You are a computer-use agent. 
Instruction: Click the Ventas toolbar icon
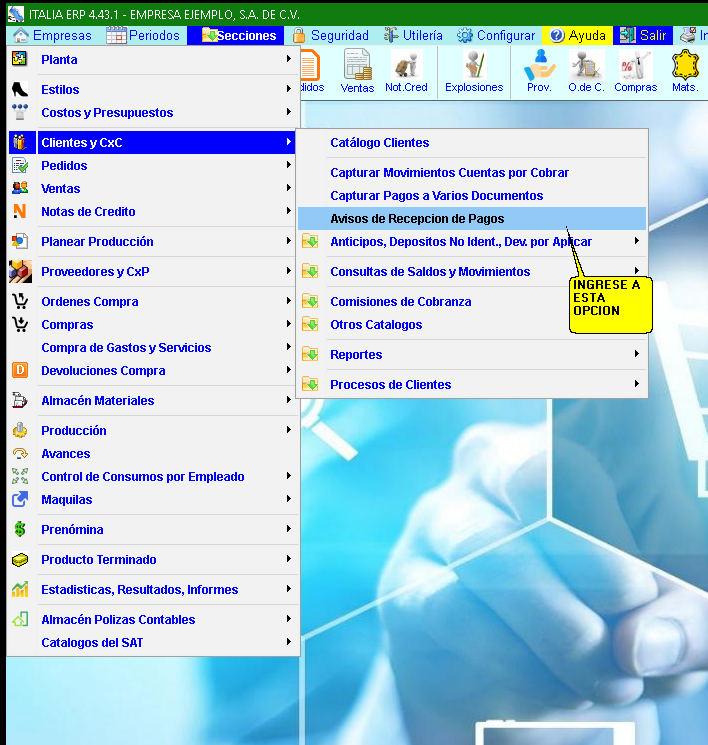pos(357,71)
